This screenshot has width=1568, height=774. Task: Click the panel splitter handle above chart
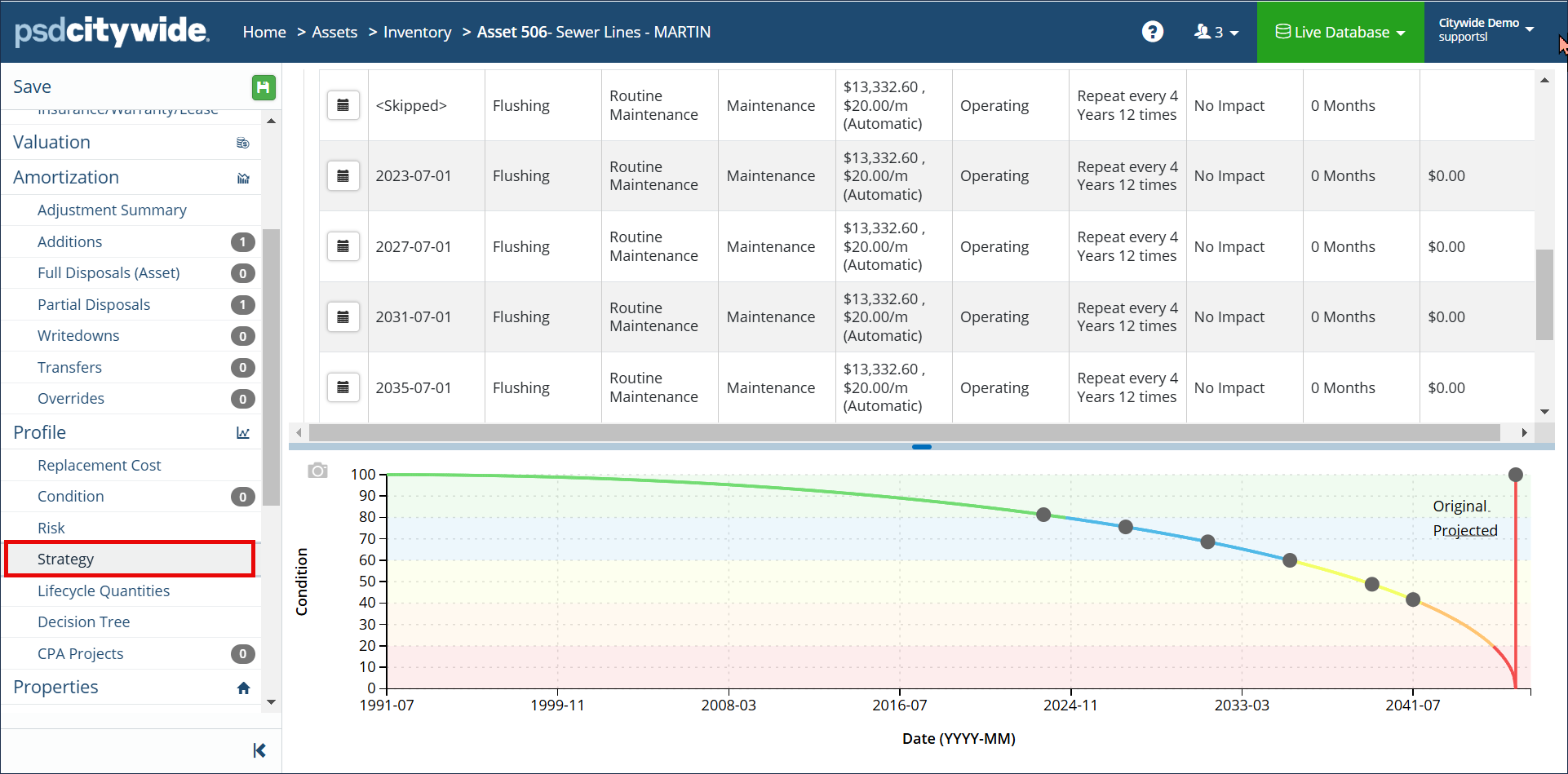pos(921,447)
